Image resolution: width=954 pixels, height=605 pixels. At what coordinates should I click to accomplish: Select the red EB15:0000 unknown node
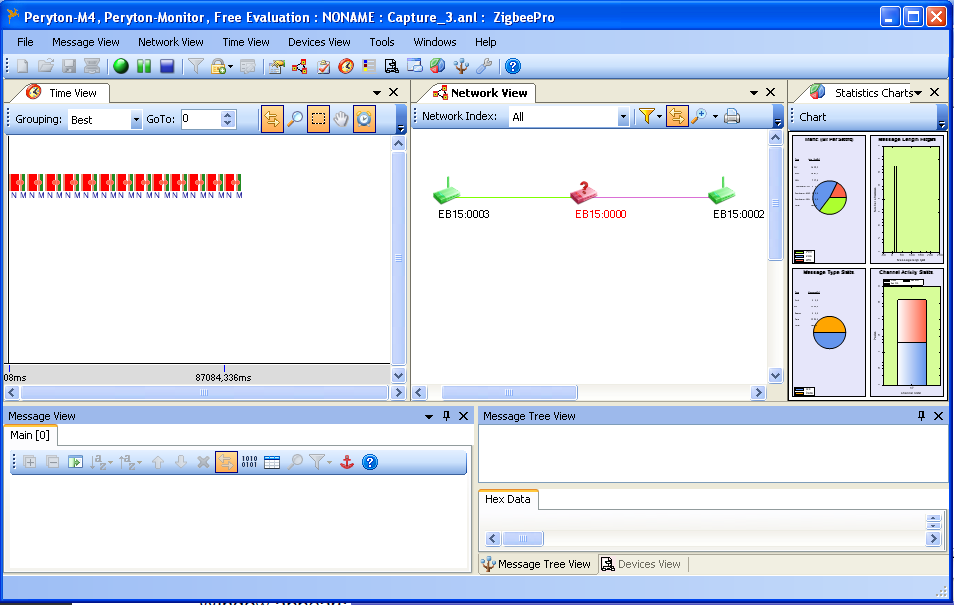pos(583,192)
